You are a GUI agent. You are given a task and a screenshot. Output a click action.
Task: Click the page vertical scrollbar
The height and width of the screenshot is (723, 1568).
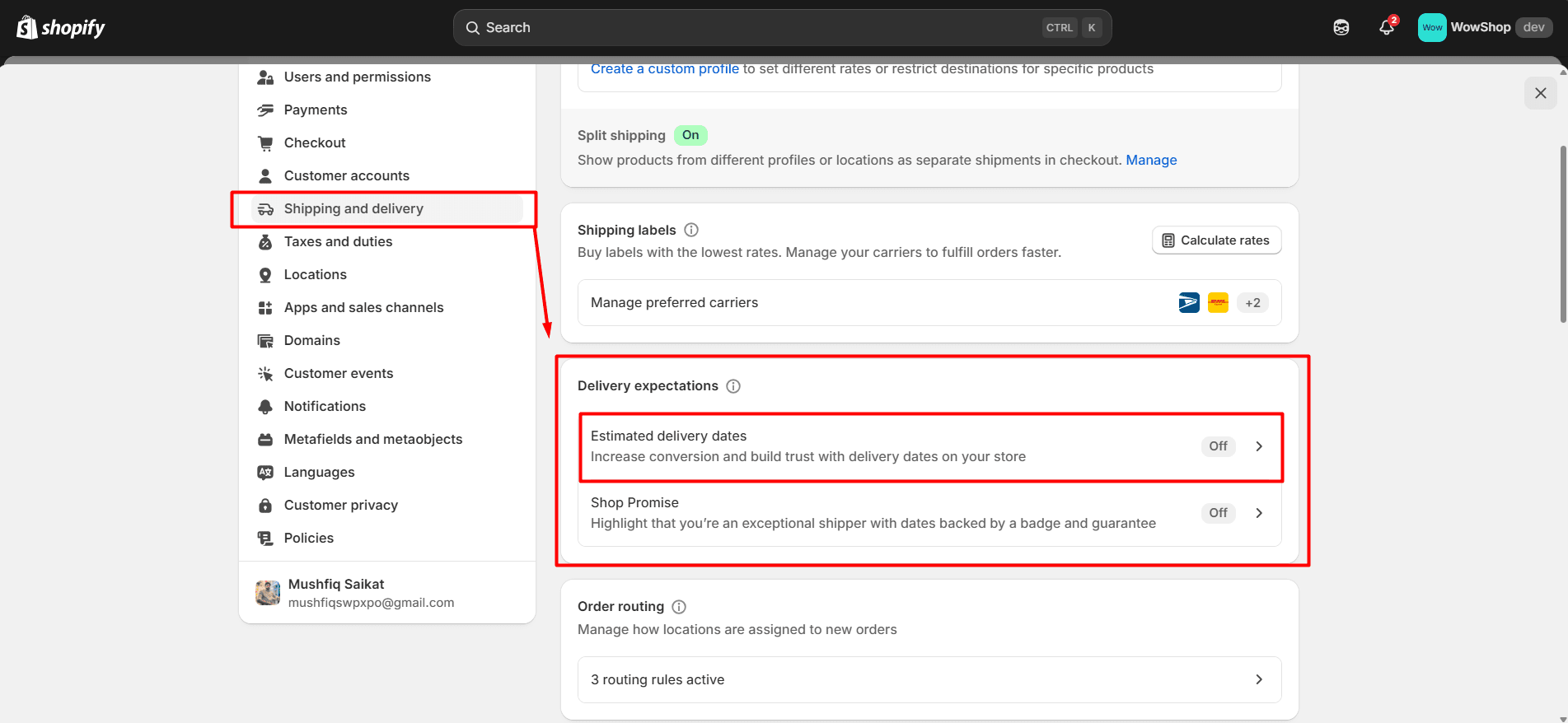tap(1563, 235)
